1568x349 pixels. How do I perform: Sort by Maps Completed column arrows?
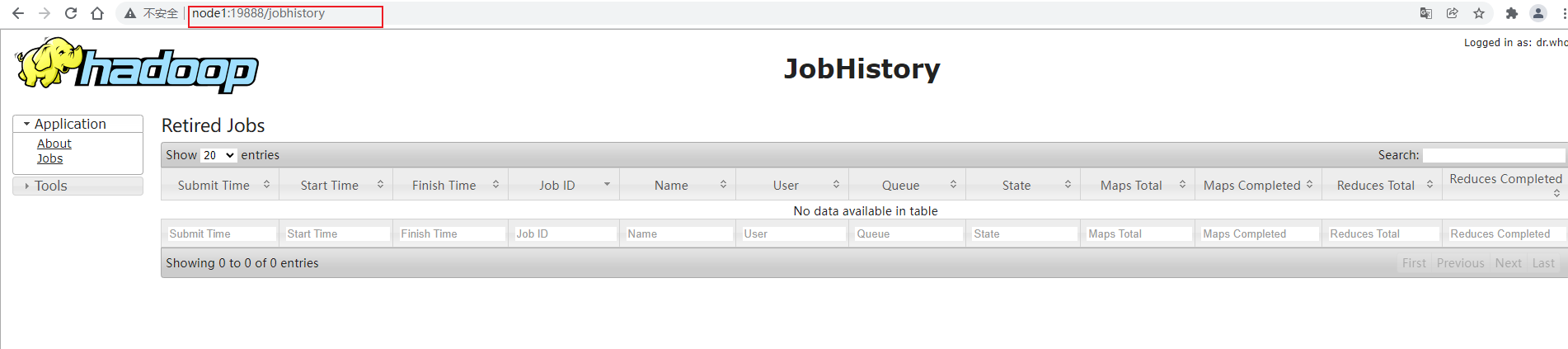tap(1309, 185)
